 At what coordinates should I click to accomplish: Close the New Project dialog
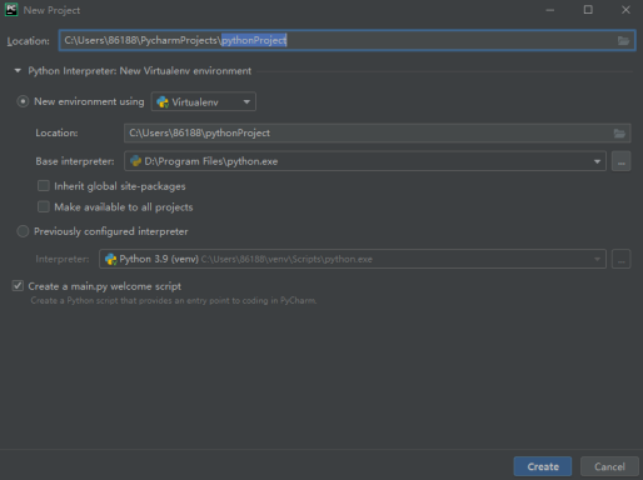pyautogui.click(x=626, y=9)
